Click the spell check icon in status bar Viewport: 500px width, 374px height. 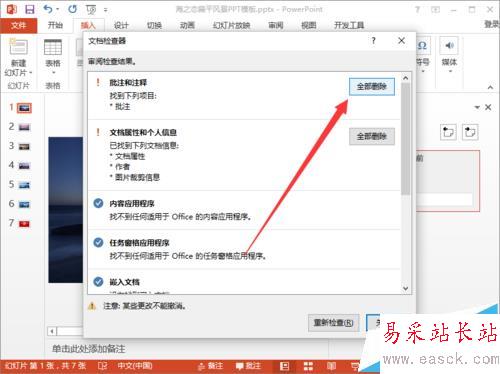(x=103, y=366)
